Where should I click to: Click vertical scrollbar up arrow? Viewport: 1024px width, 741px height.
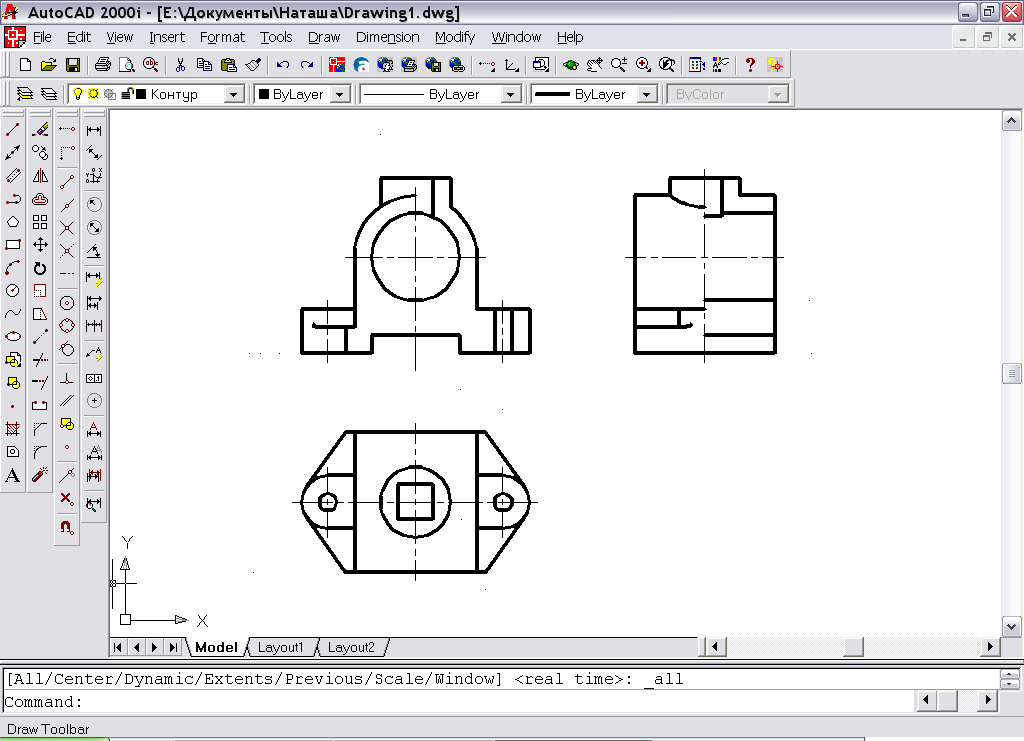coord(1011,121)
